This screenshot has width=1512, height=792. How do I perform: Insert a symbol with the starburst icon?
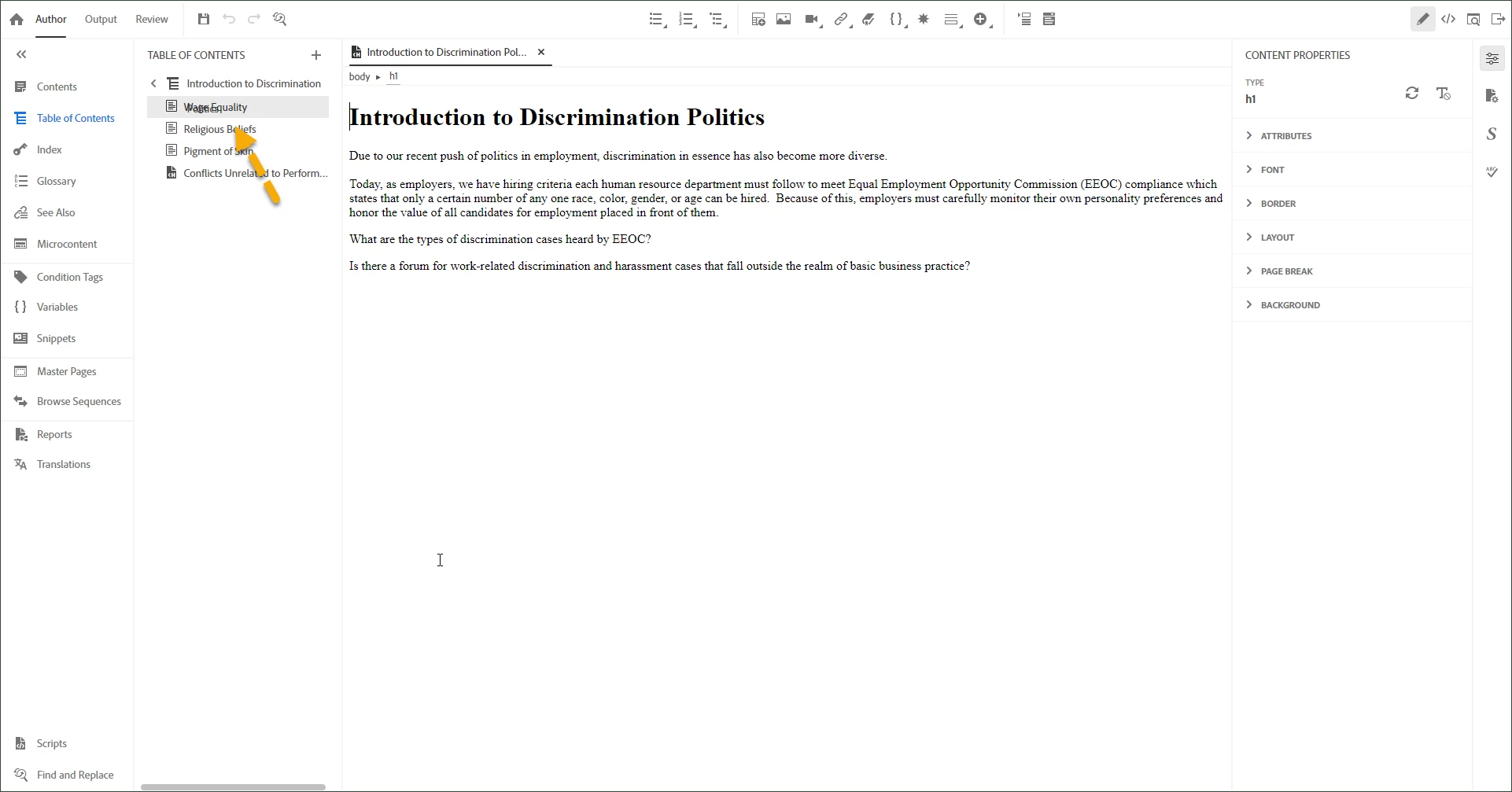tap(924, 19)
